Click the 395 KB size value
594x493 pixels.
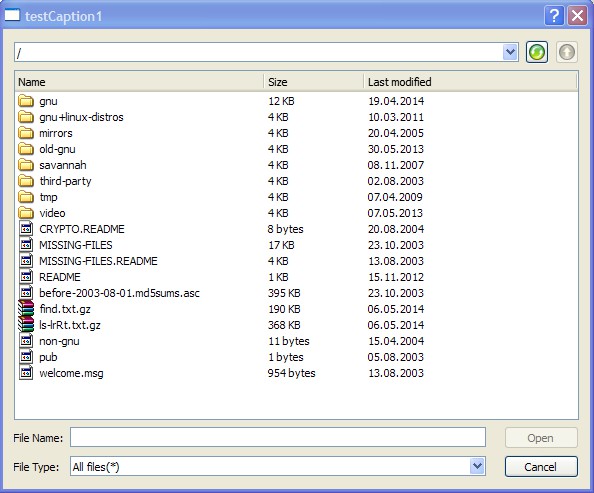coord(284,293)
